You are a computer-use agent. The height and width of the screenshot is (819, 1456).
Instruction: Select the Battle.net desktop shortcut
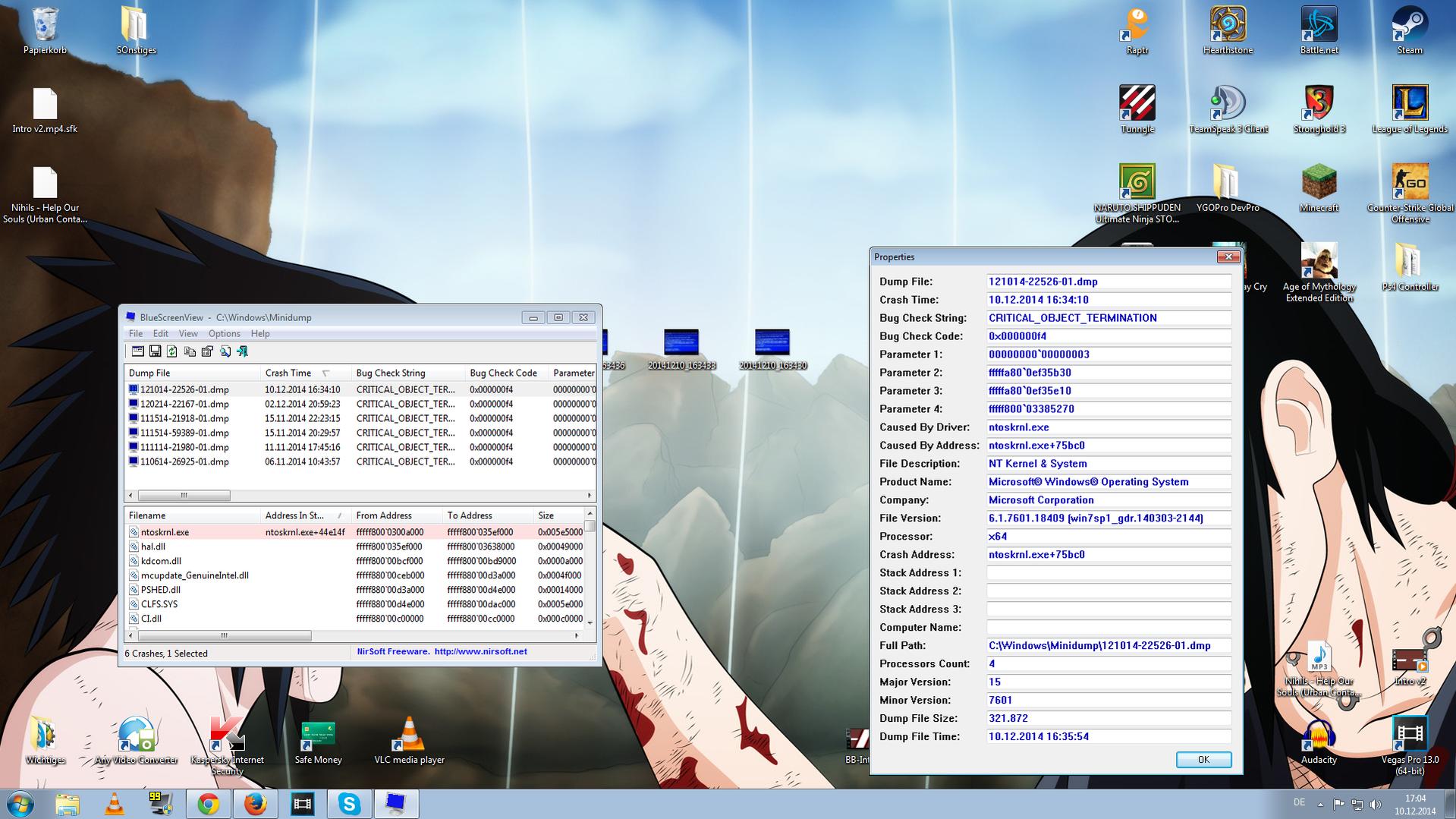(1319, 30)
